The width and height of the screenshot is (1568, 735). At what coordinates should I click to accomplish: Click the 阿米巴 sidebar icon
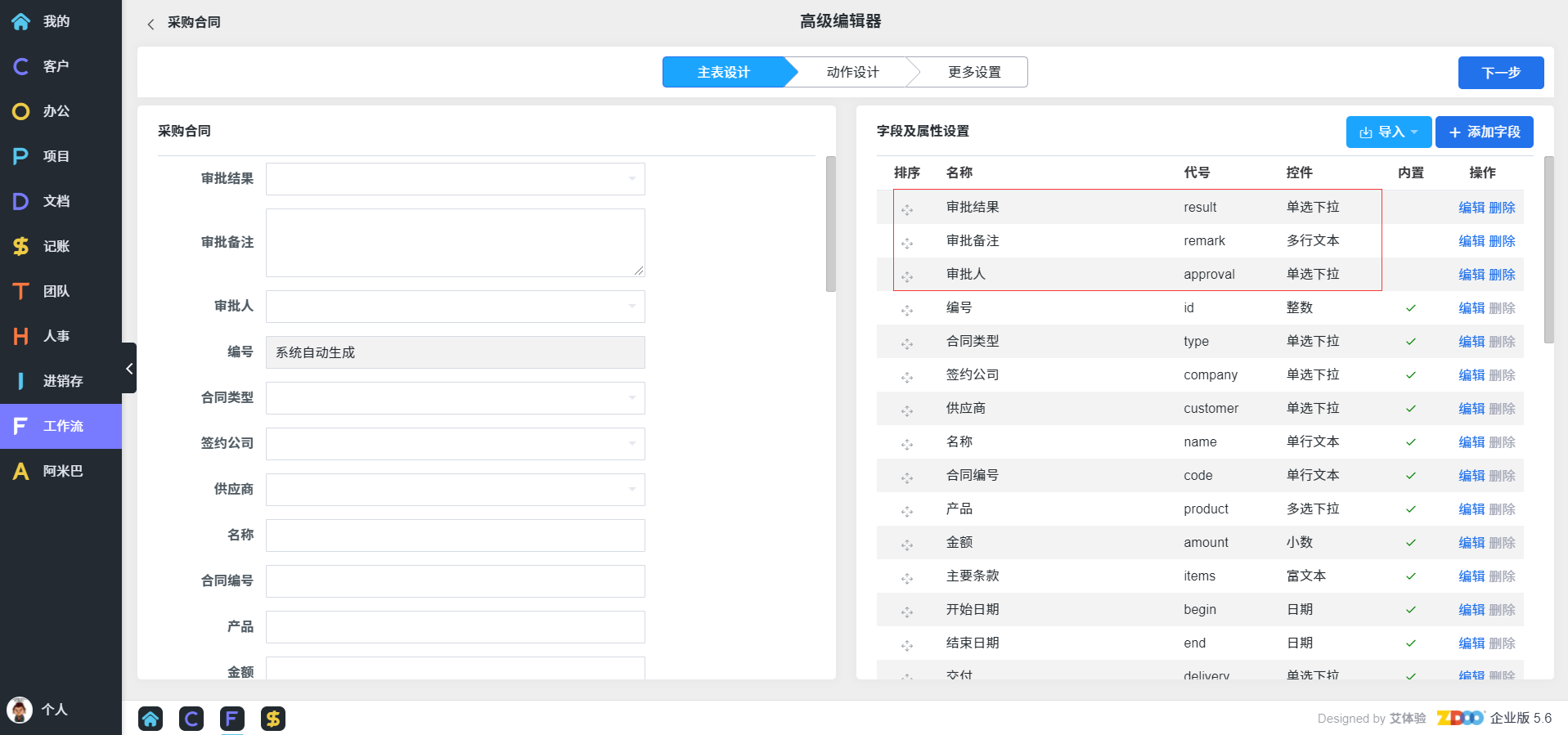21,471
